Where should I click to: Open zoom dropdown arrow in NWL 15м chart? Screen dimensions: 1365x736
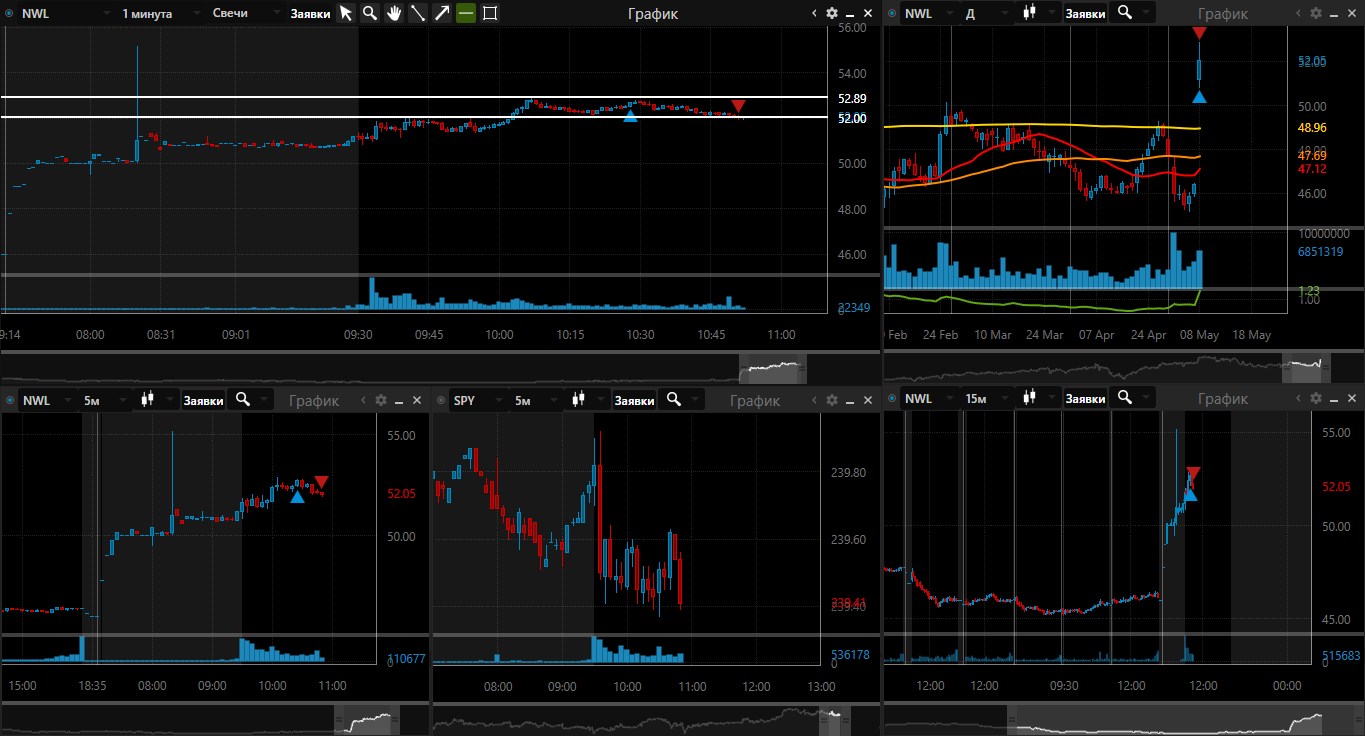1147,399
